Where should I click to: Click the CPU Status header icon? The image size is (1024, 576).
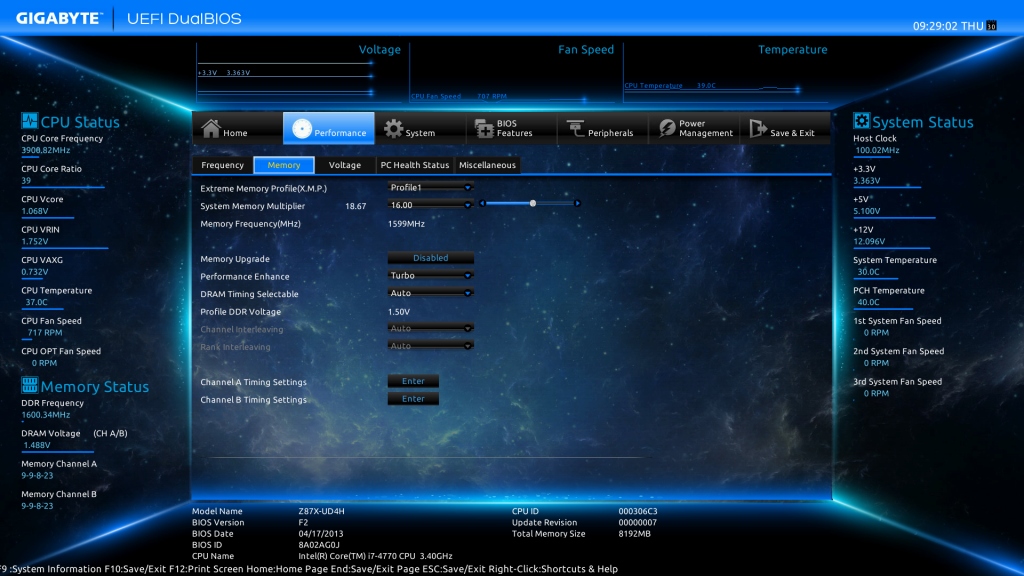[29, 121]
